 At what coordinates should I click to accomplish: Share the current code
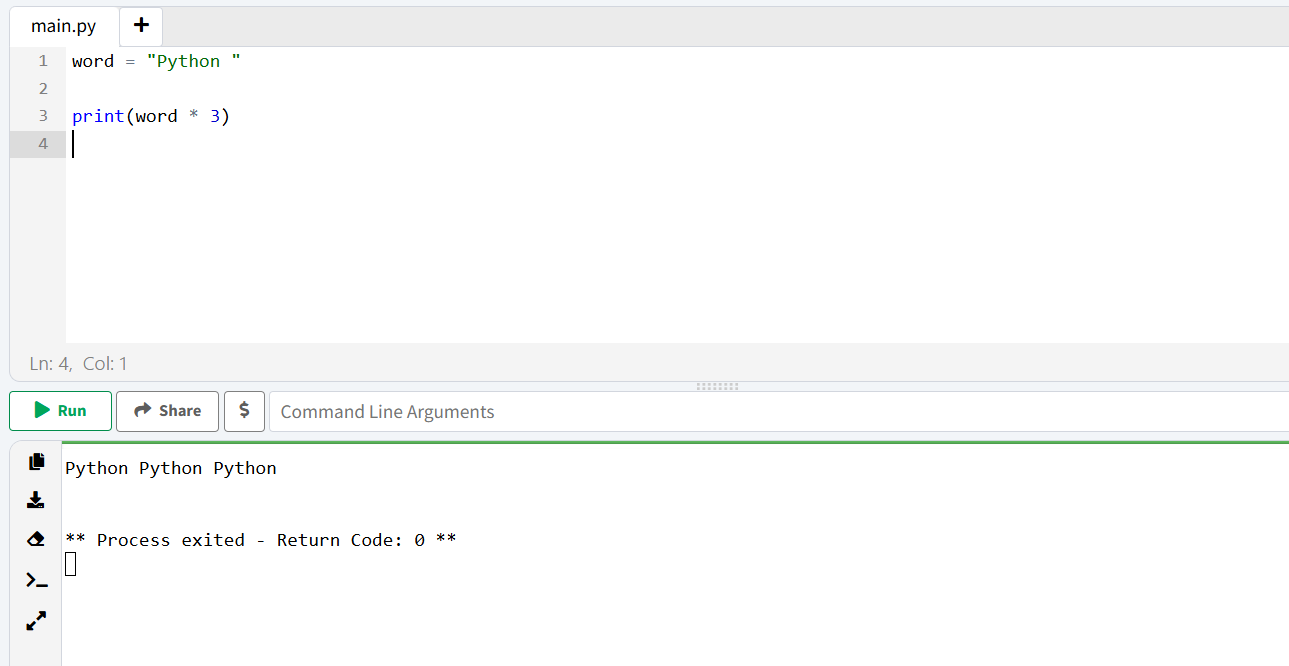point(167,411)
